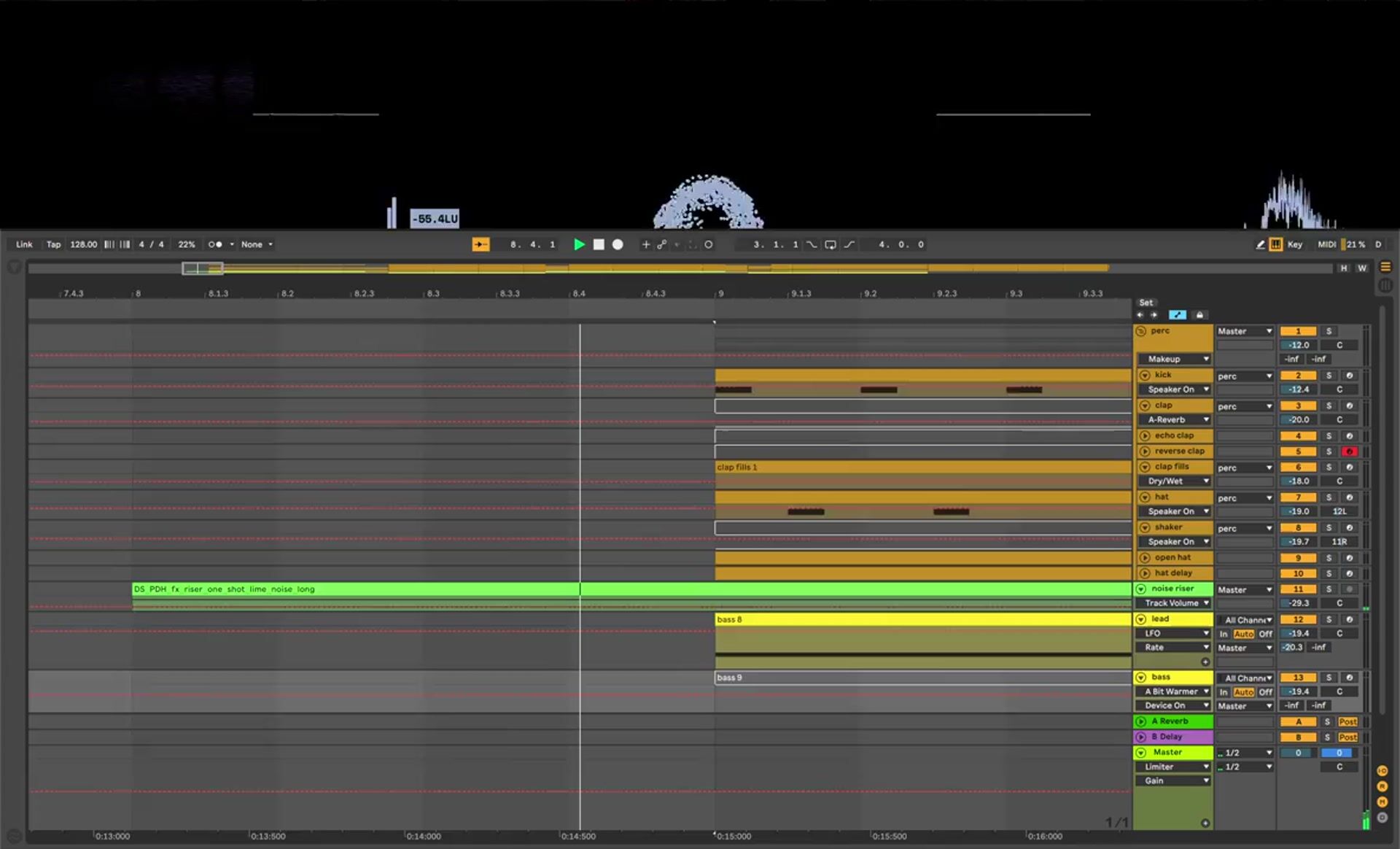Image resolution: width=1400 pixels, height=849 pixels.
Task: Click the envelope lock icon near Set
Action: click(1200, 315)
